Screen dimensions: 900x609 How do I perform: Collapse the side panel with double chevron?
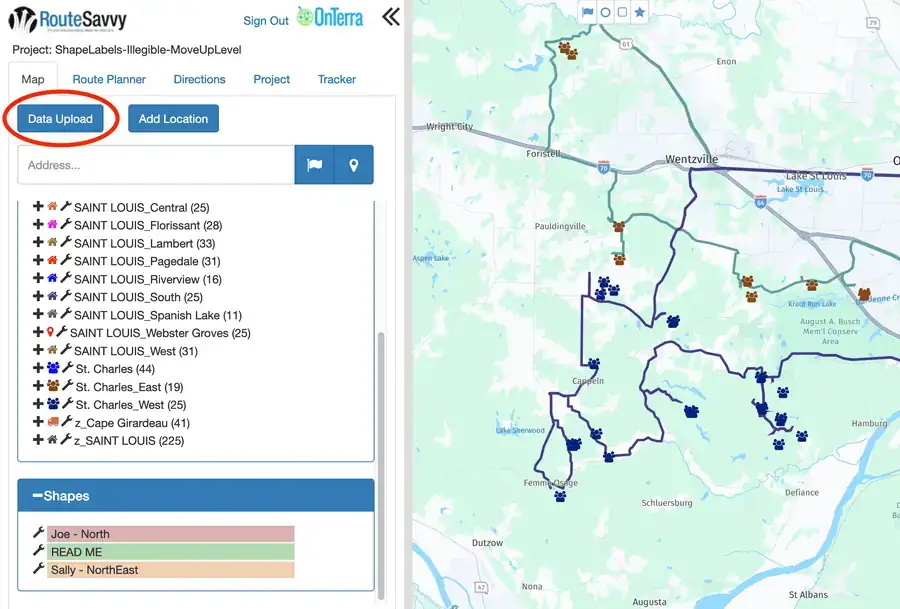[391, 17]
